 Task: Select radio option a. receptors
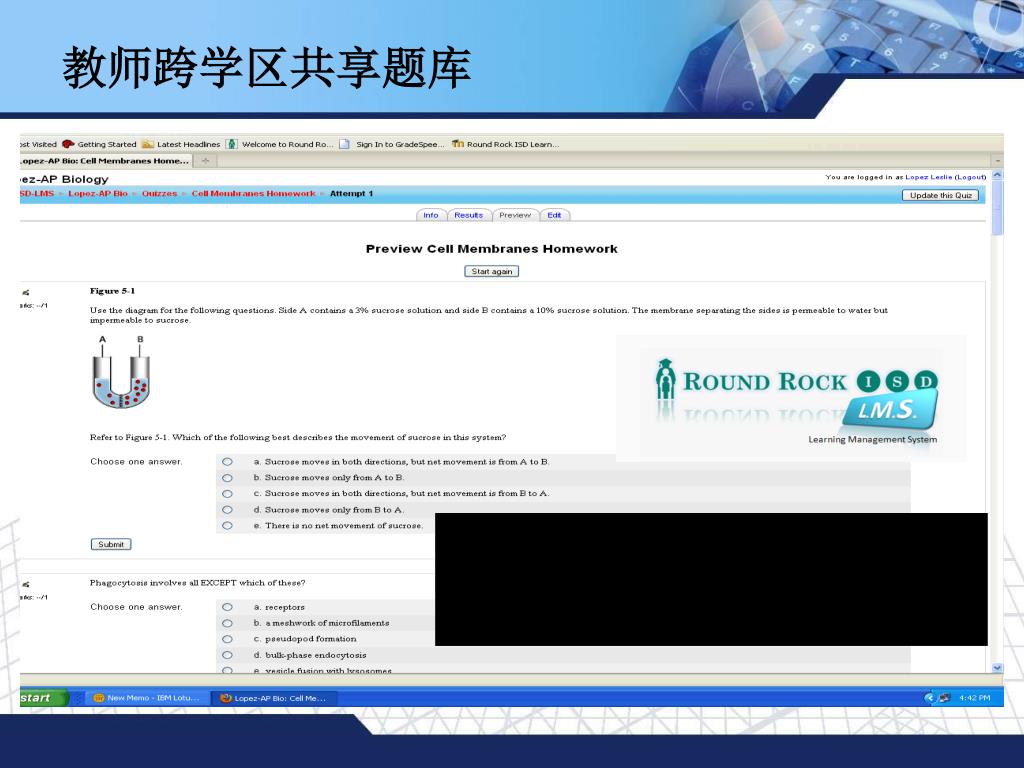pyautogui.click(x=227, y=607)
